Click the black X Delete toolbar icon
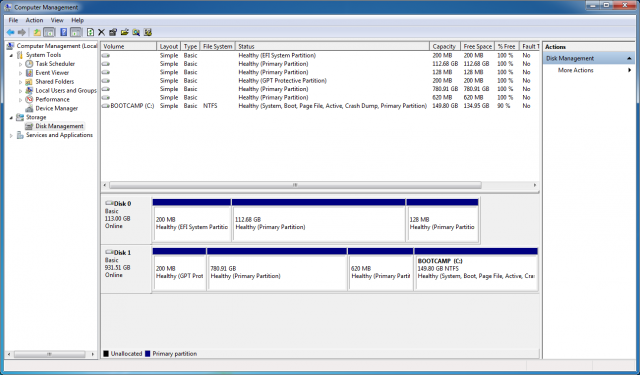The width and height of the screenshot is (640, 375). point(101,32)
